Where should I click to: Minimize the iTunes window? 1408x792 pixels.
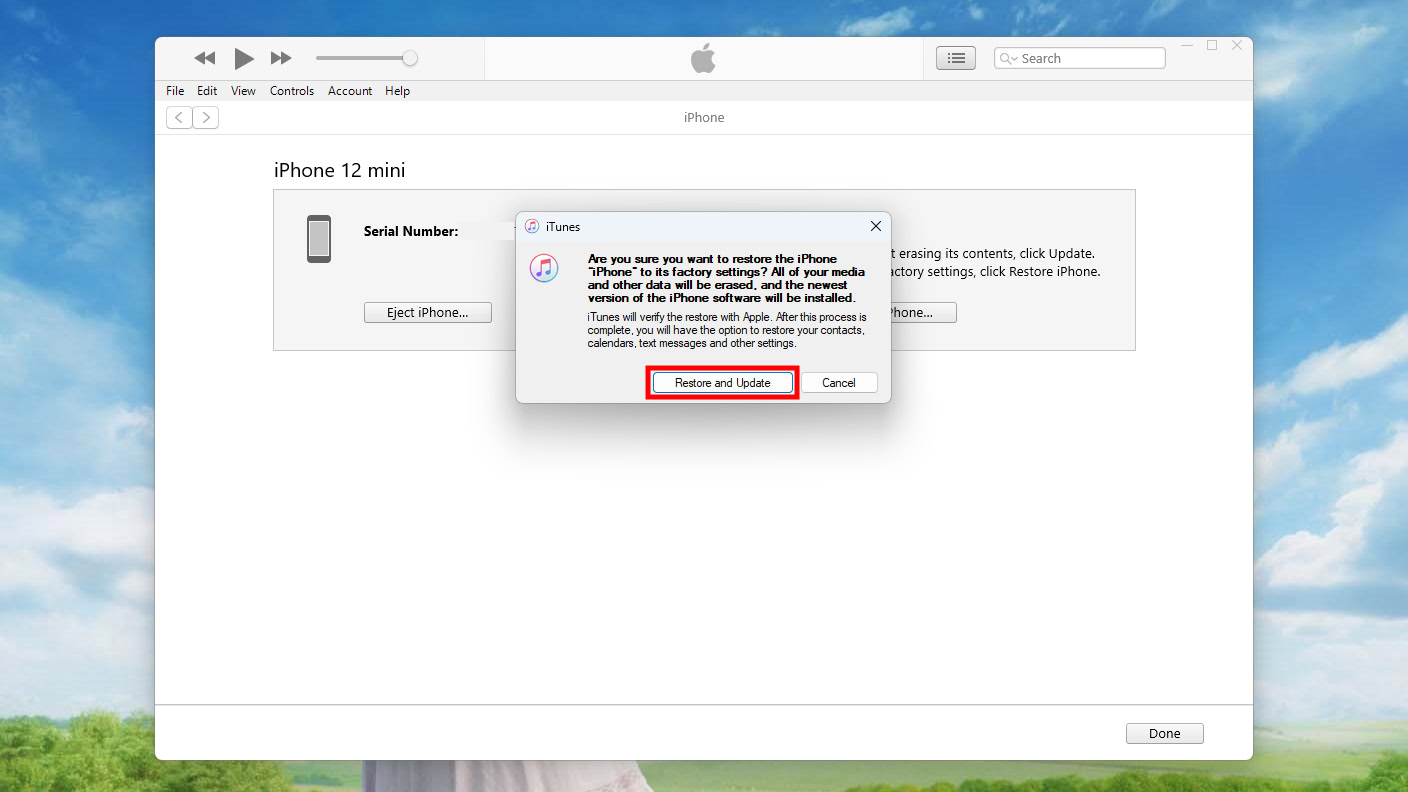pos(1187,45)
